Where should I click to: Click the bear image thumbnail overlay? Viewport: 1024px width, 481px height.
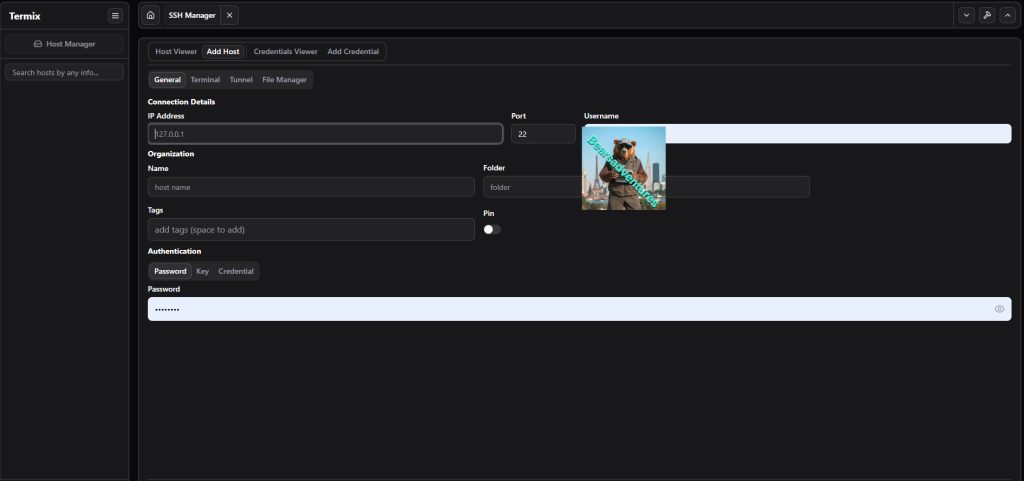(x=624, y=168)
